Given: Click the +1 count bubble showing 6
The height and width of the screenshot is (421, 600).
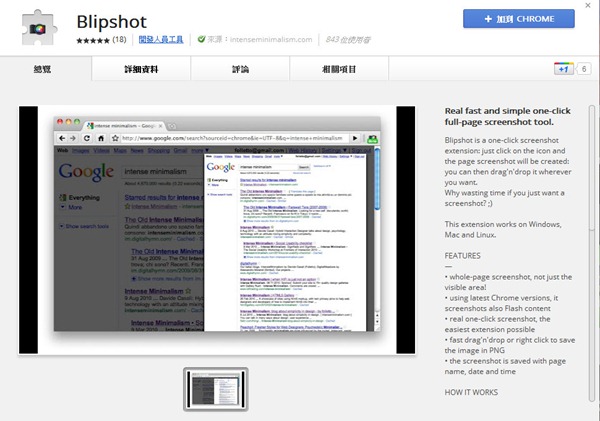Looking at the screenshot, I should tap(584, 69).
